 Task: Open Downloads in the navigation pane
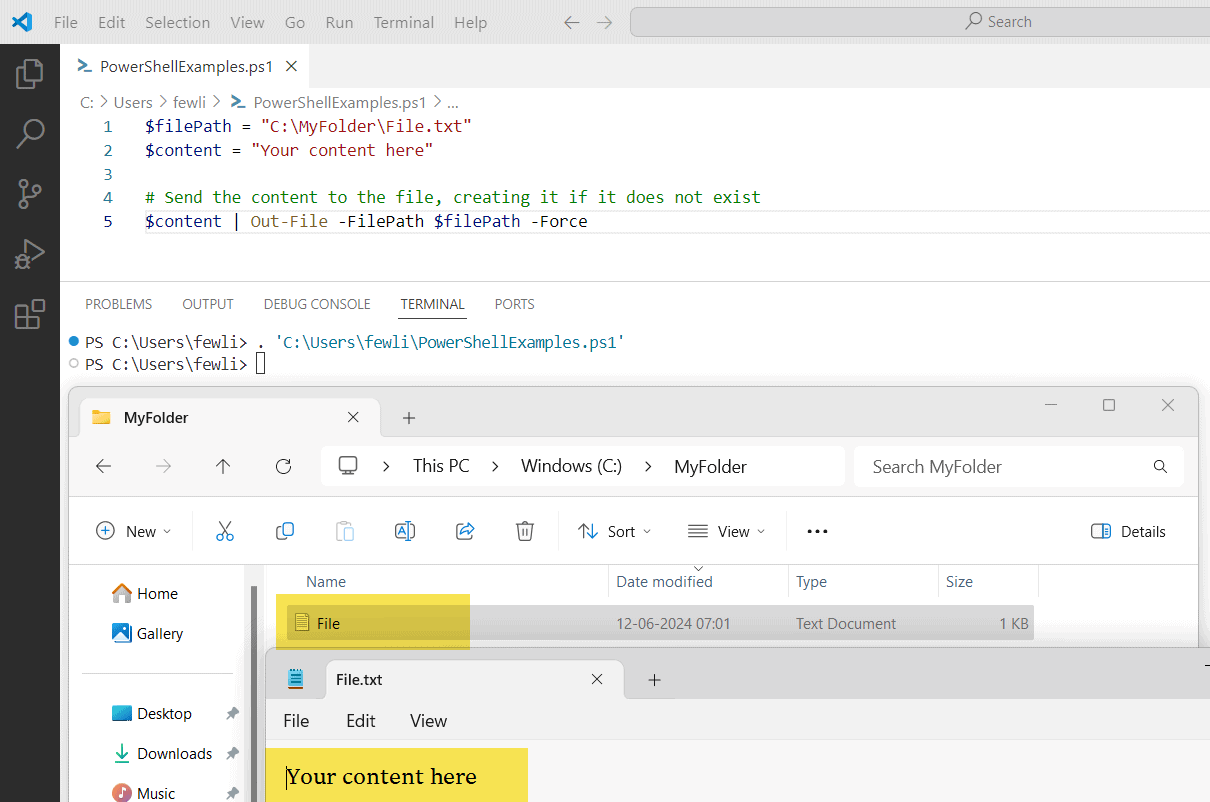click(162, 753)
